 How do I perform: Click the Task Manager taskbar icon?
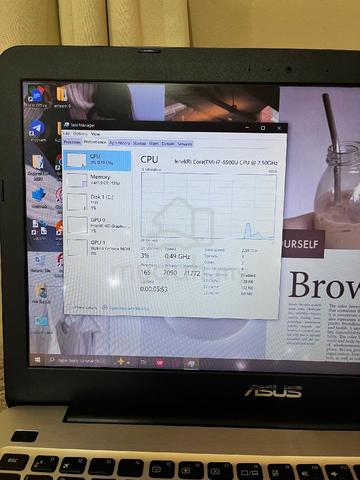(x=191, y=363)
